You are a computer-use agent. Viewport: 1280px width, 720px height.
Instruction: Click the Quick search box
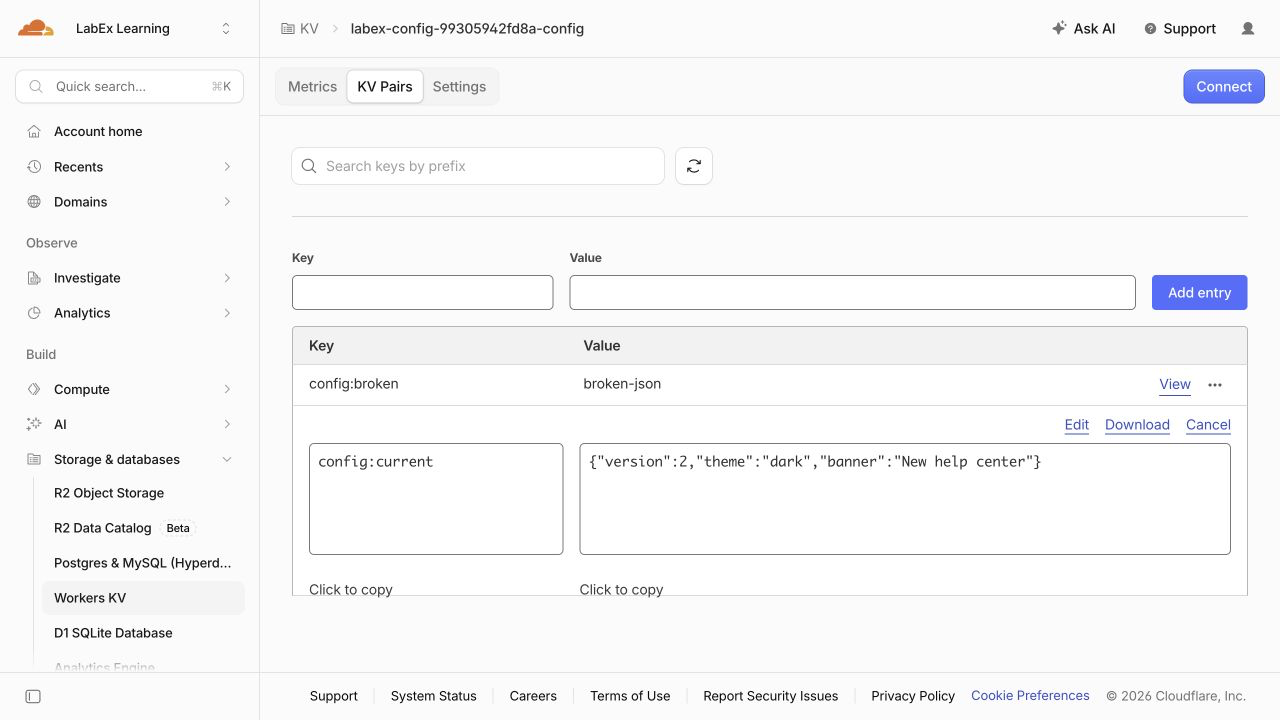[x=129, y=87]
